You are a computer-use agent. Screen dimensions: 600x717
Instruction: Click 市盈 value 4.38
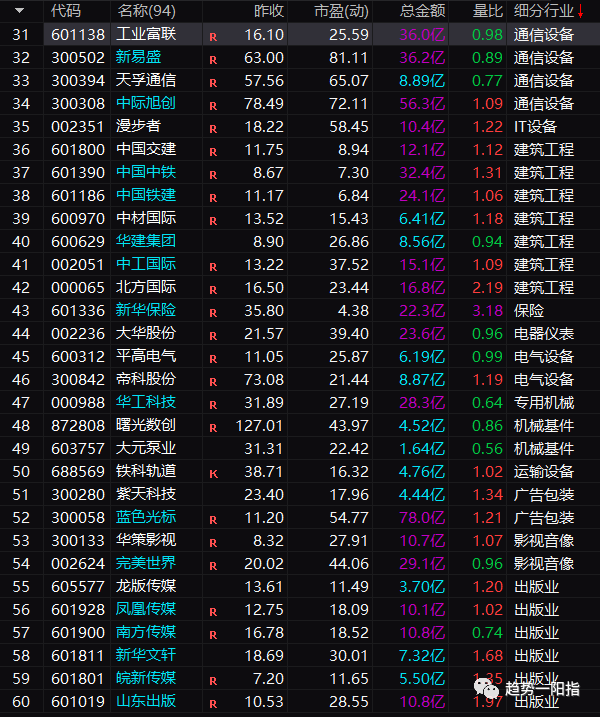click(353, 311)
